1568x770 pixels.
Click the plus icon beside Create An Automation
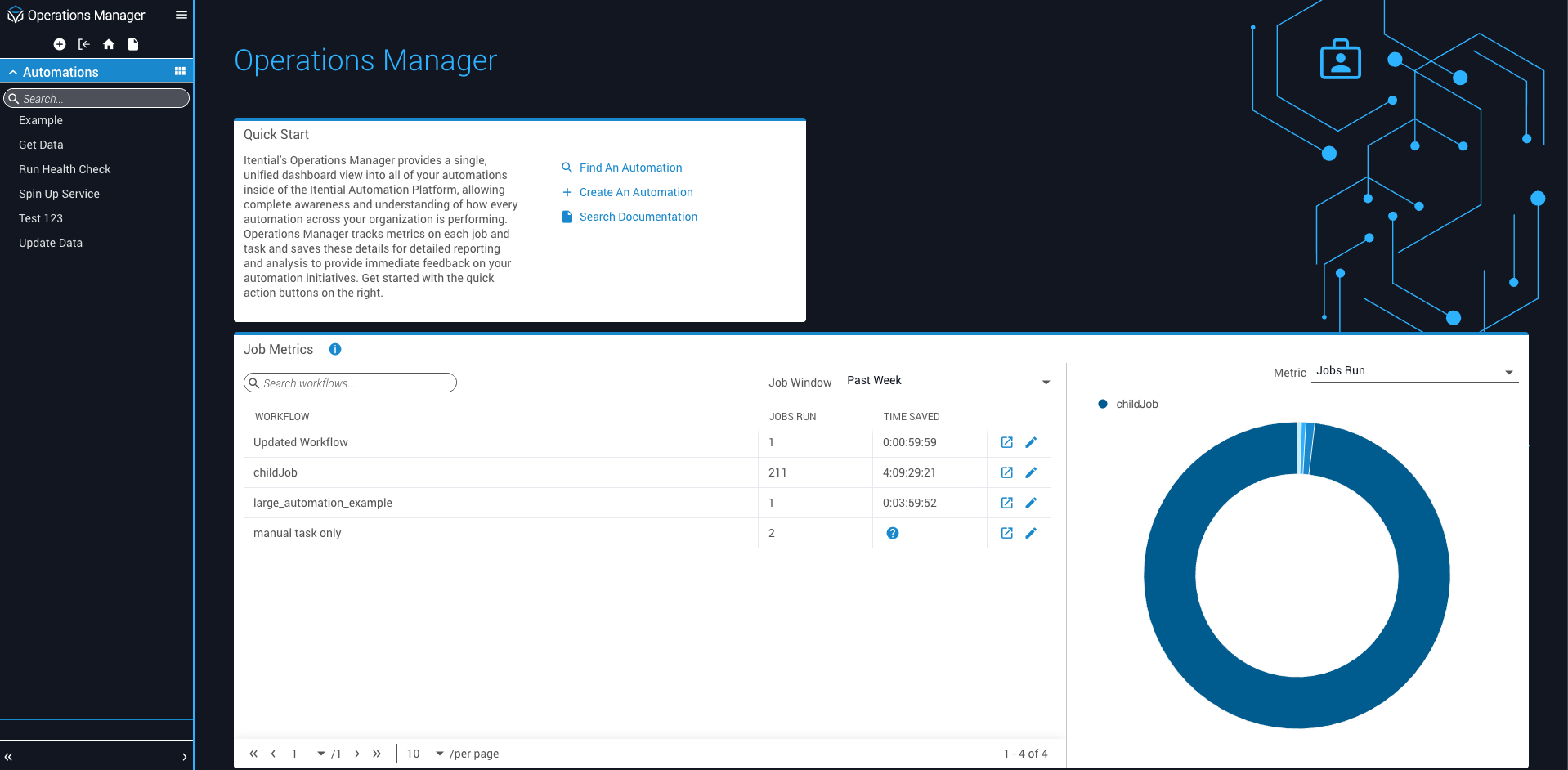(x=567, y=192)
